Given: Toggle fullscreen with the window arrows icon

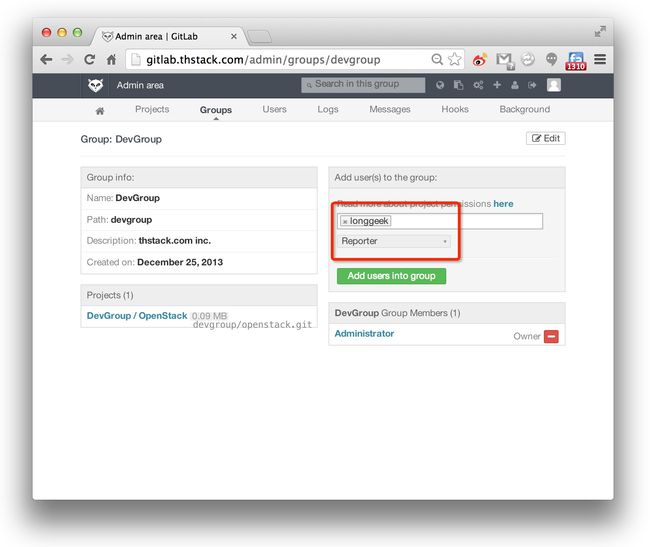Looking at the screenshot, I should [600, 31].
